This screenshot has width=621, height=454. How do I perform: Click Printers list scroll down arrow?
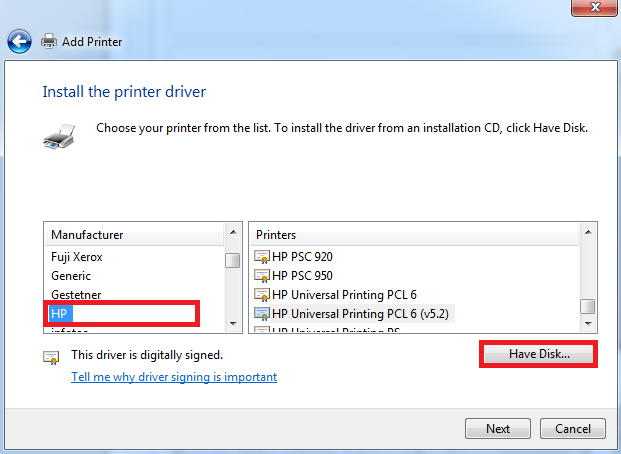[588, 324]
